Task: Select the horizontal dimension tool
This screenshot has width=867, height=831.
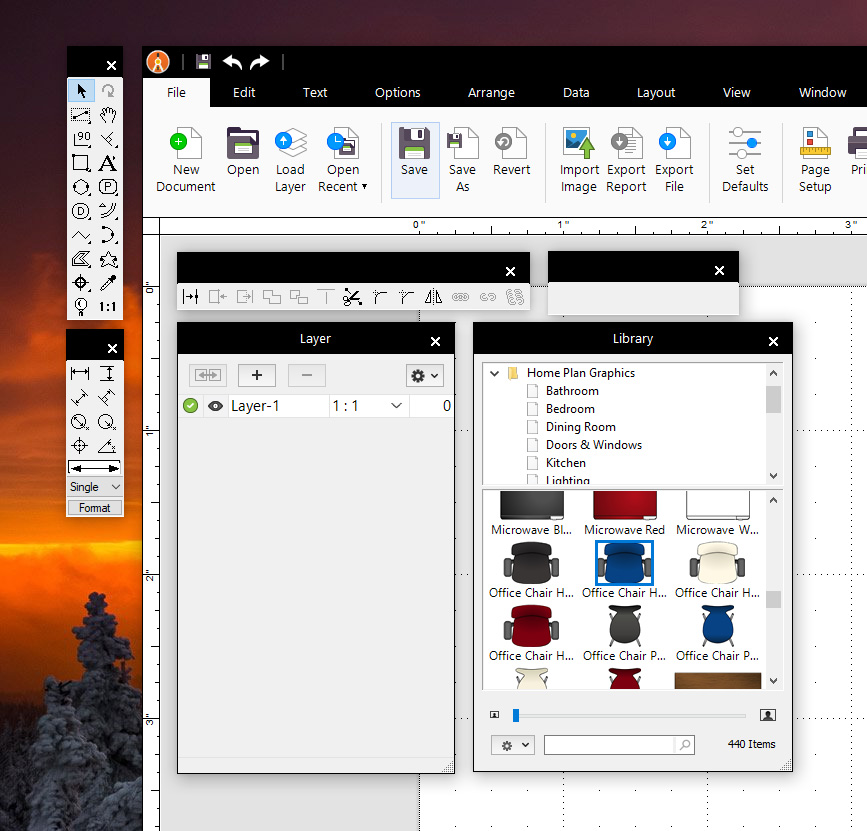Action: (x=80, y=373)
